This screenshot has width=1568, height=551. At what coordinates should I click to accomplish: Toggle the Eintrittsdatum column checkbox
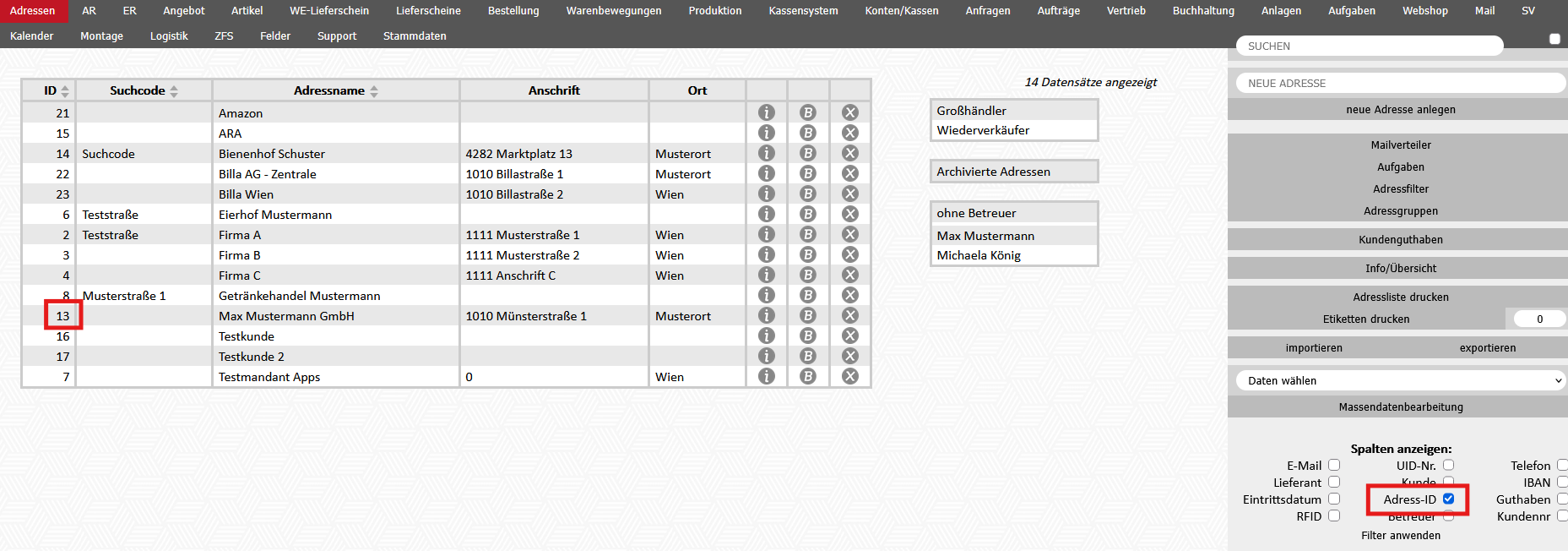click(x=1334, y=499)
